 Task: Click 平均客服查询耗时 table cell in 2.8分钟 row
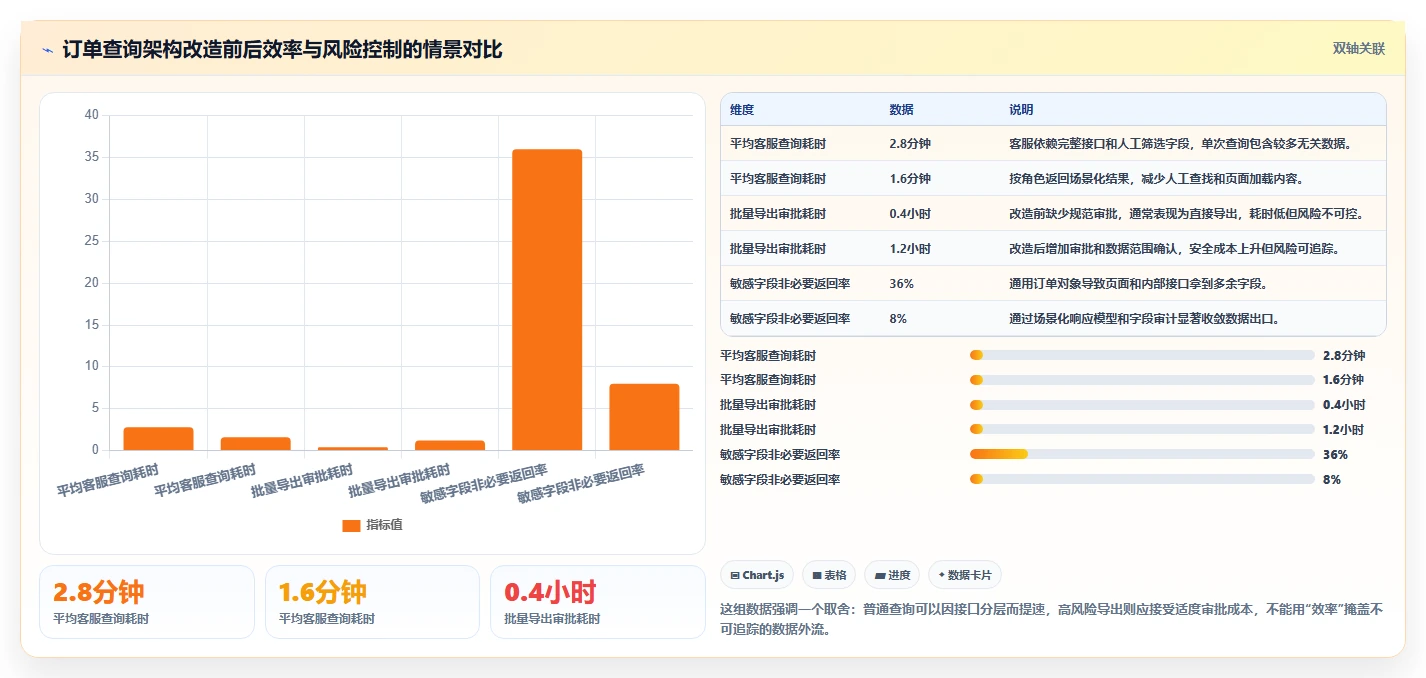(x=778, y=143)
